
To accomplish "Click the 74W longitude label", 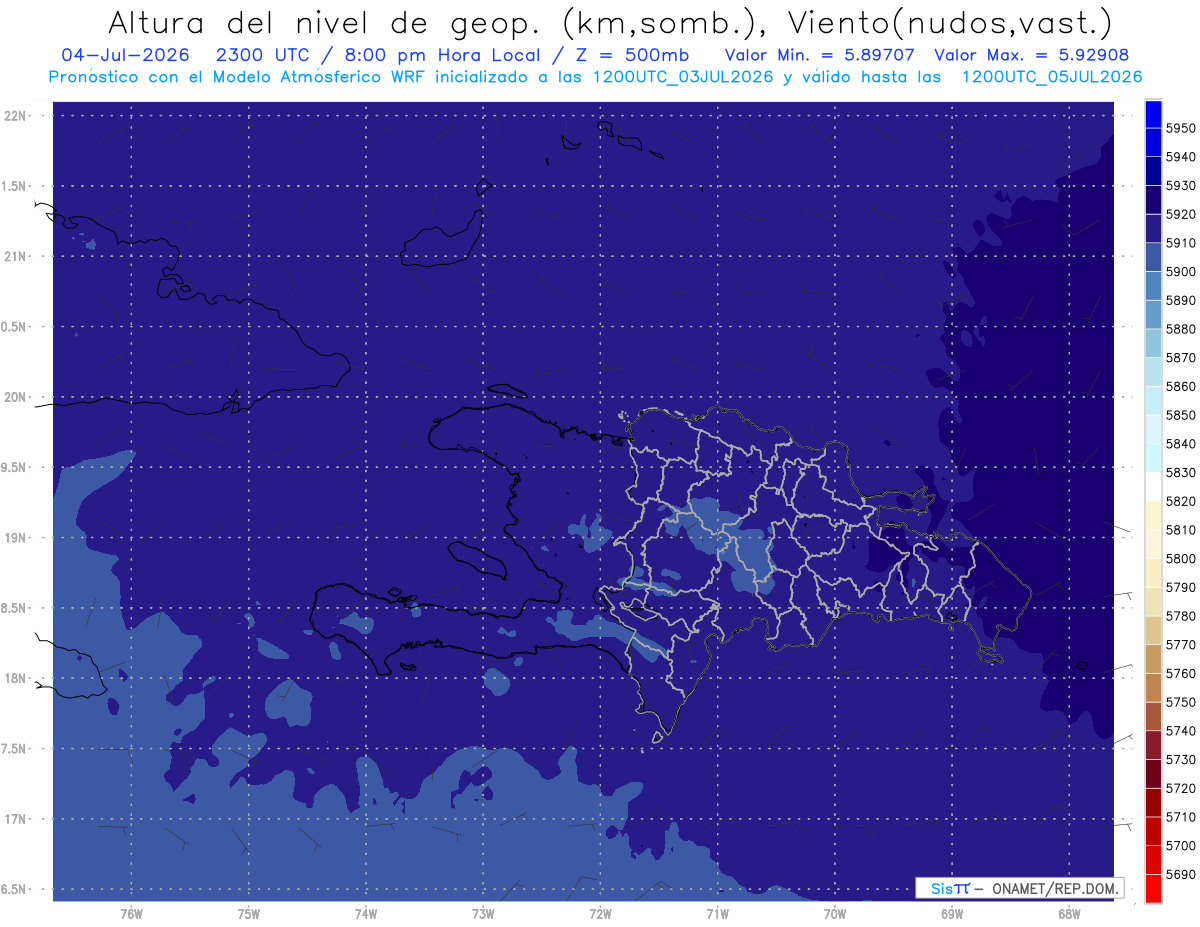I will tap(366, 914).
